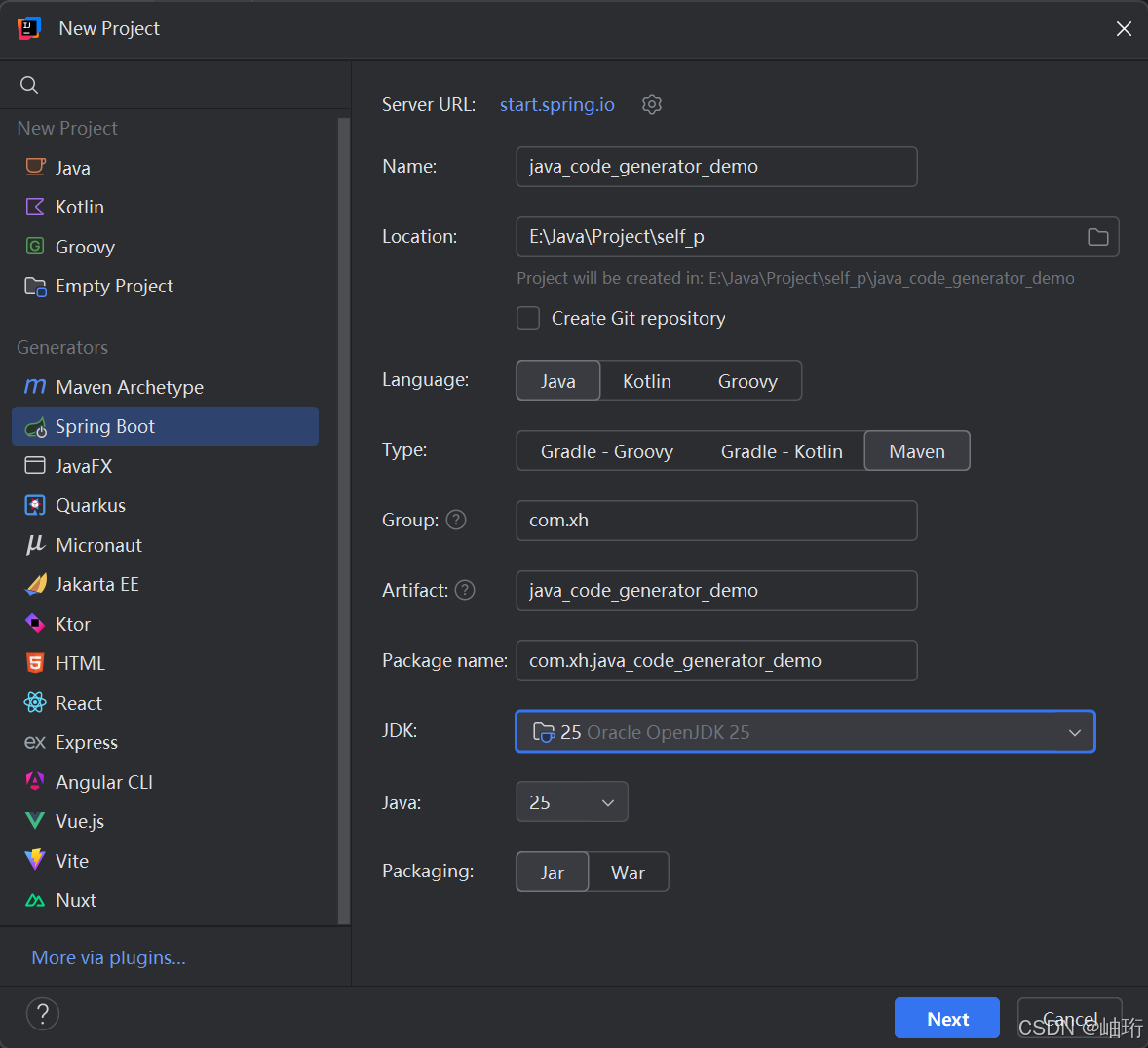Click the Angular CLI logo icon

pyautogui.click(x=35, y=782)
